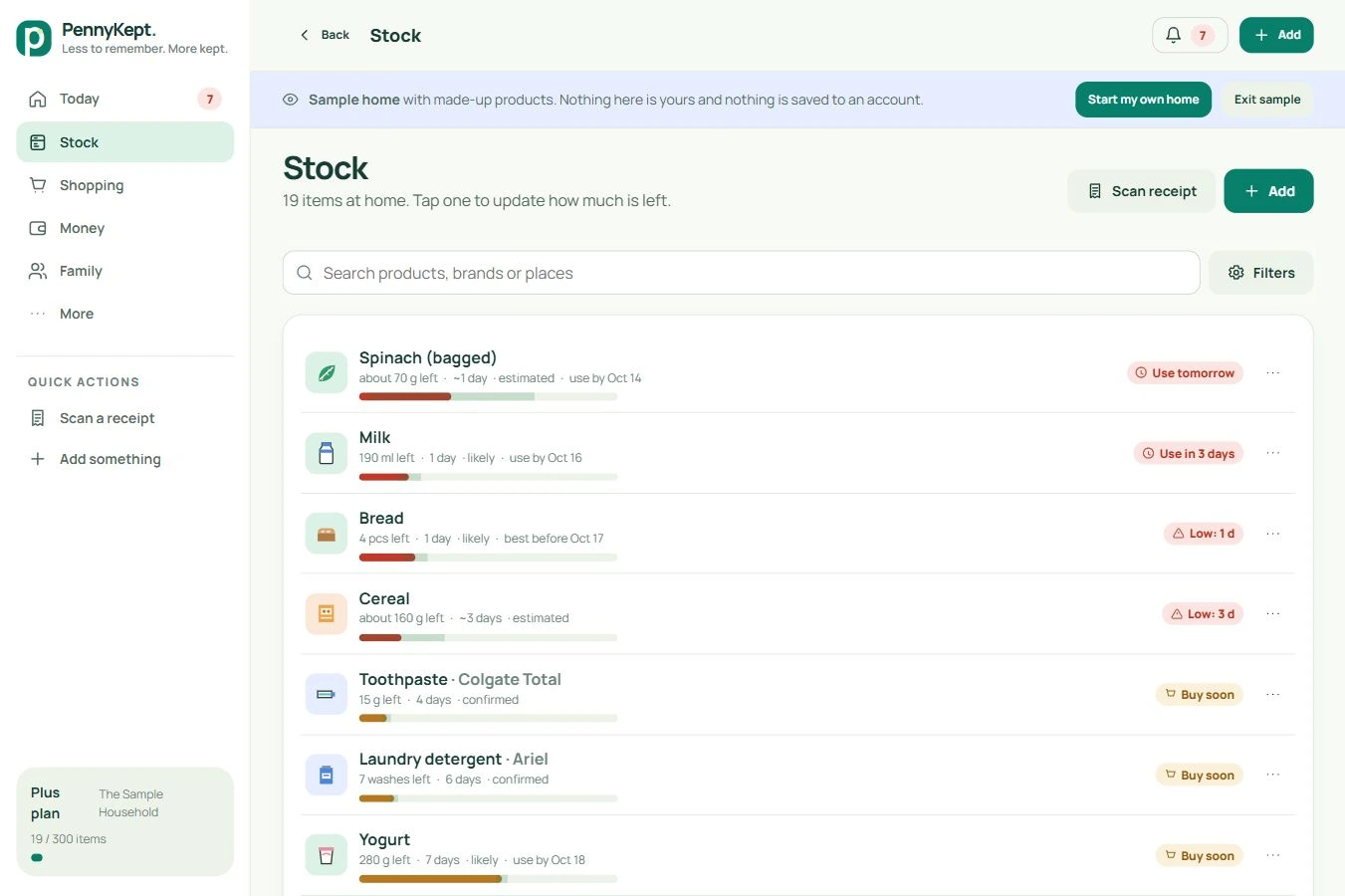Image resolution: width=1345 pixels, height=896 pixels.
Task: Open the Filters panel
Action: (x=1261, y=273)
